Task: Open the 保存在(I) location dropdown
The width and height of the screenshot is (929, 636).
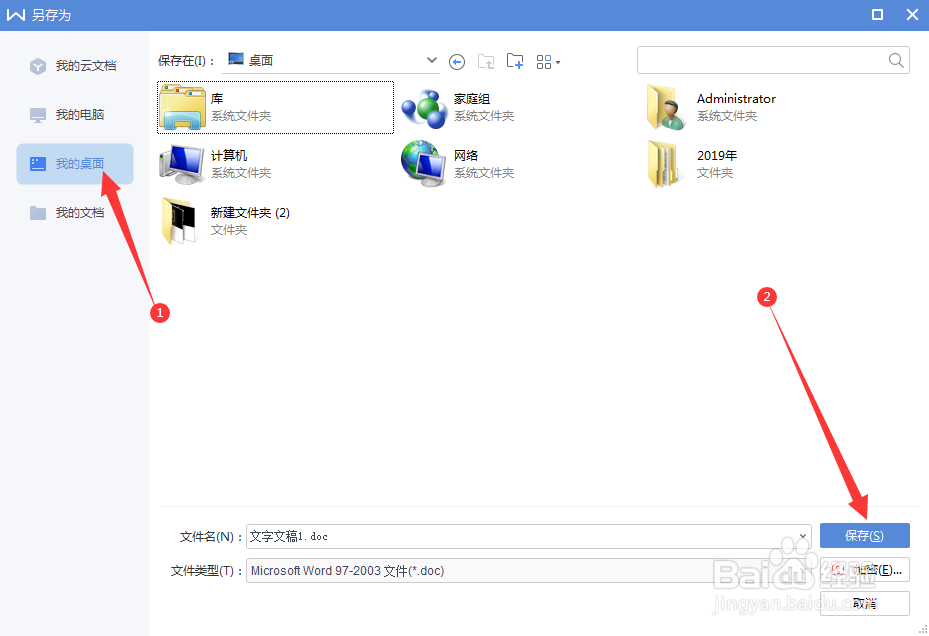Action: [430, 60]
